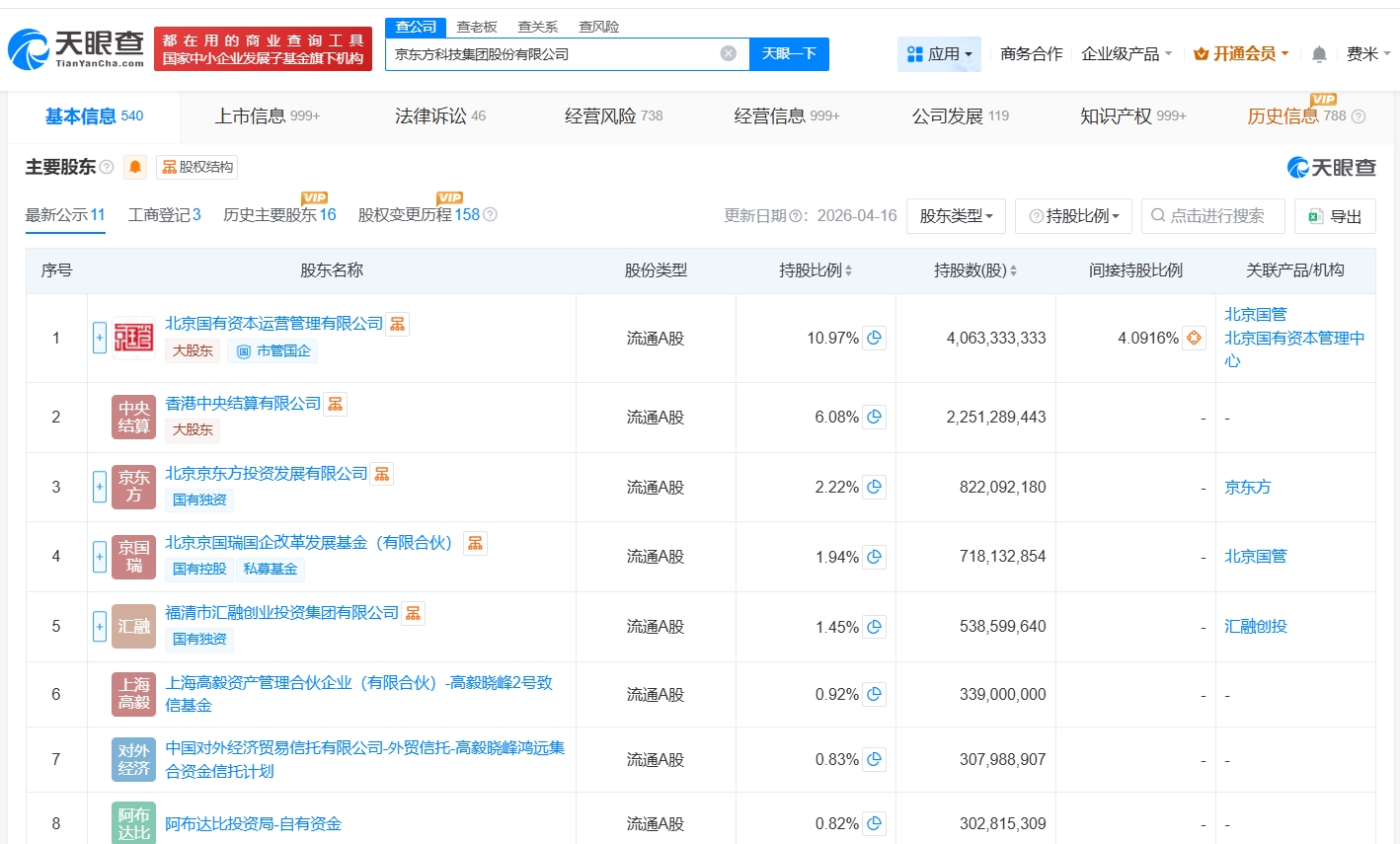Open the pie chart icon beside 0.92%
1400x844 pixels.
point(874,694)
